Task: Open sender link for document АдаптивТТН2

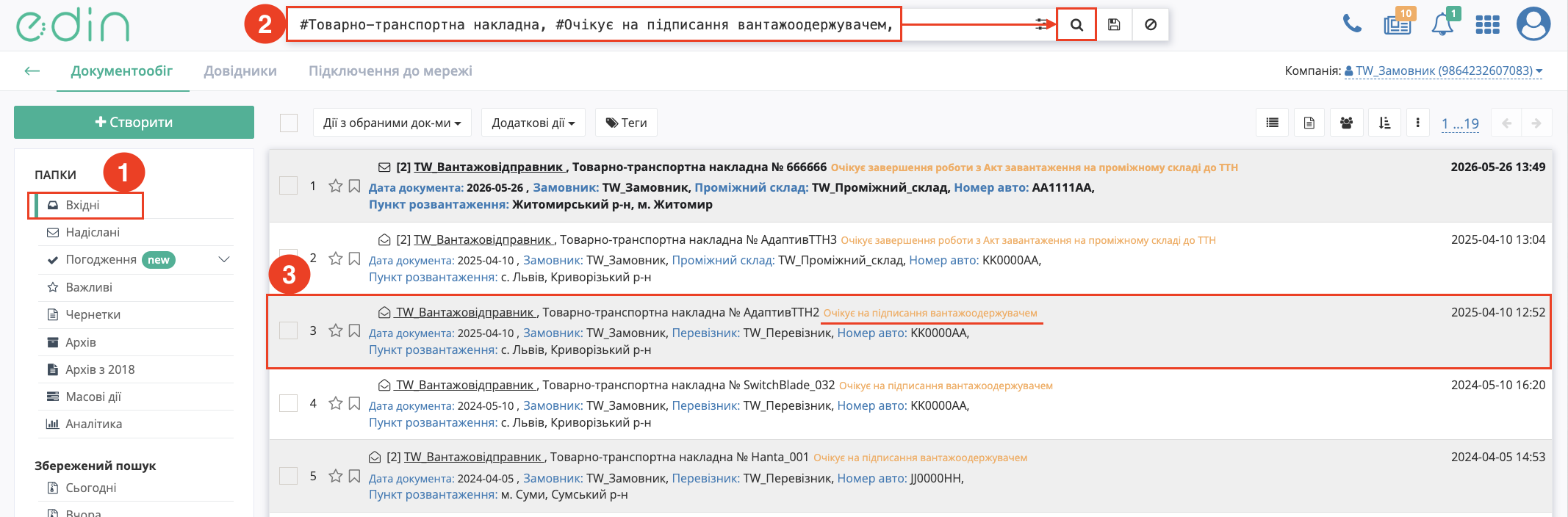Action: pos(467,312)
